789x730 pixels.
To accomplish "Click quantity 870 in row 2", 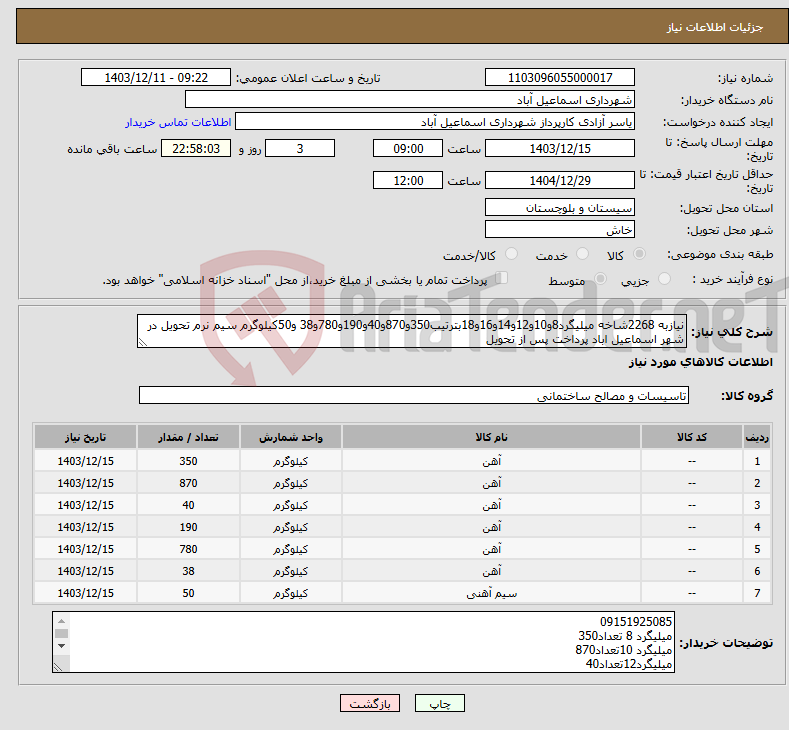I will [x=188, y=483].
